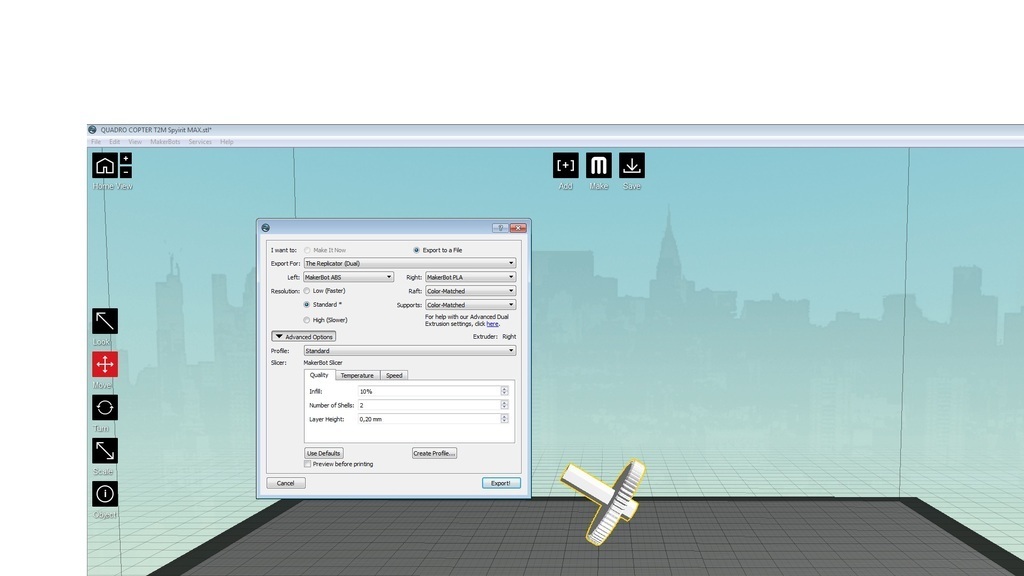Click the Save icon
This screenshot has width=1024, height=576.
click(632, 165)
